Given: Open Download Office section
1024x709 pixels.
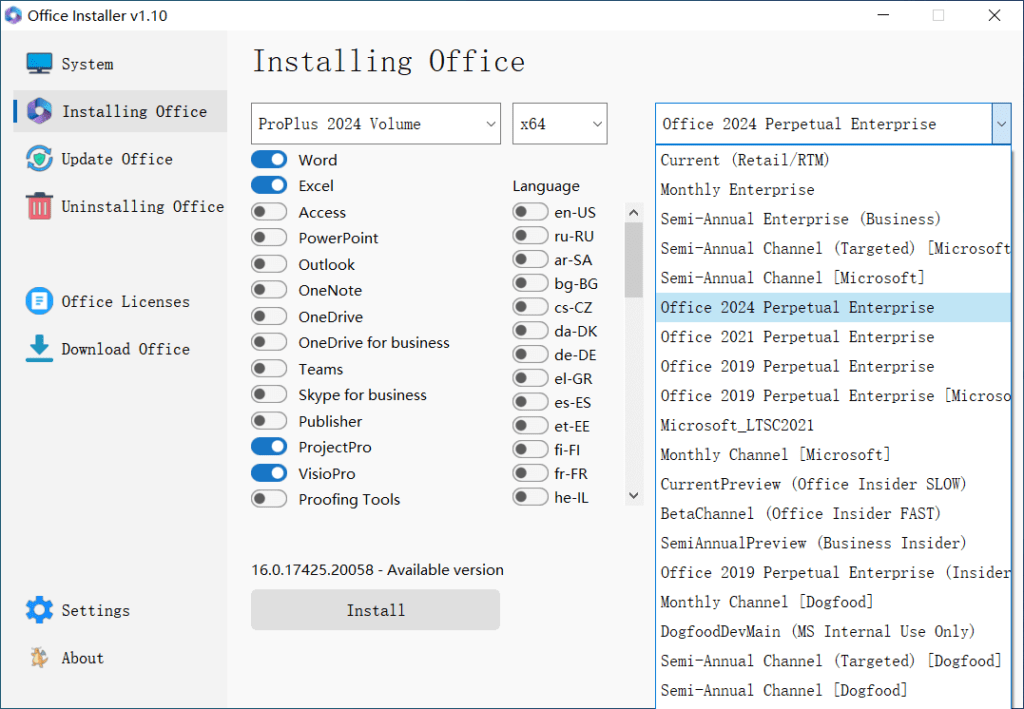Looking at the screenshot, I should (x=125, y=349).
